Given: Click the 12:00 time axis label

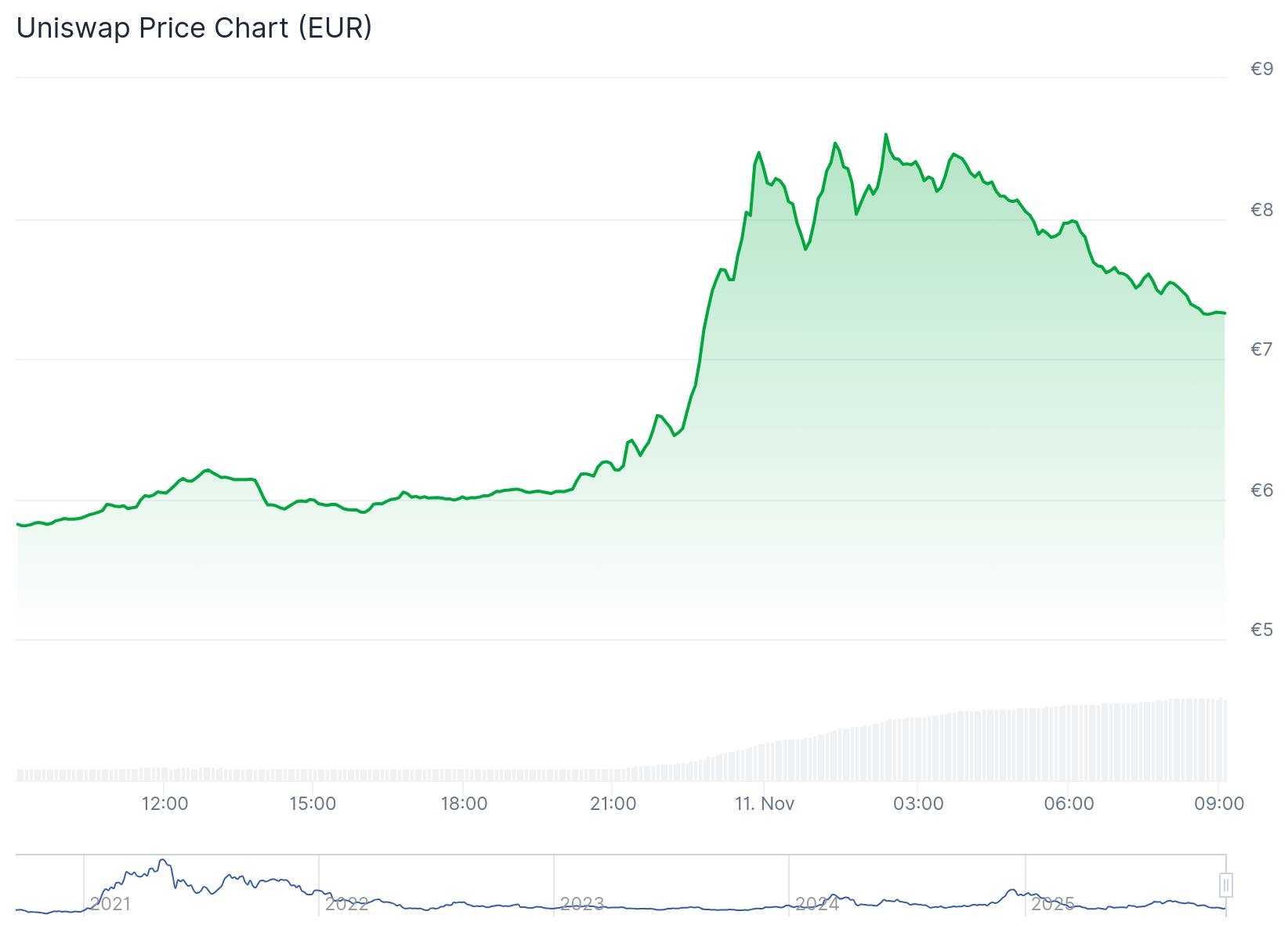Looking at the screenshot, I should 165,804.
